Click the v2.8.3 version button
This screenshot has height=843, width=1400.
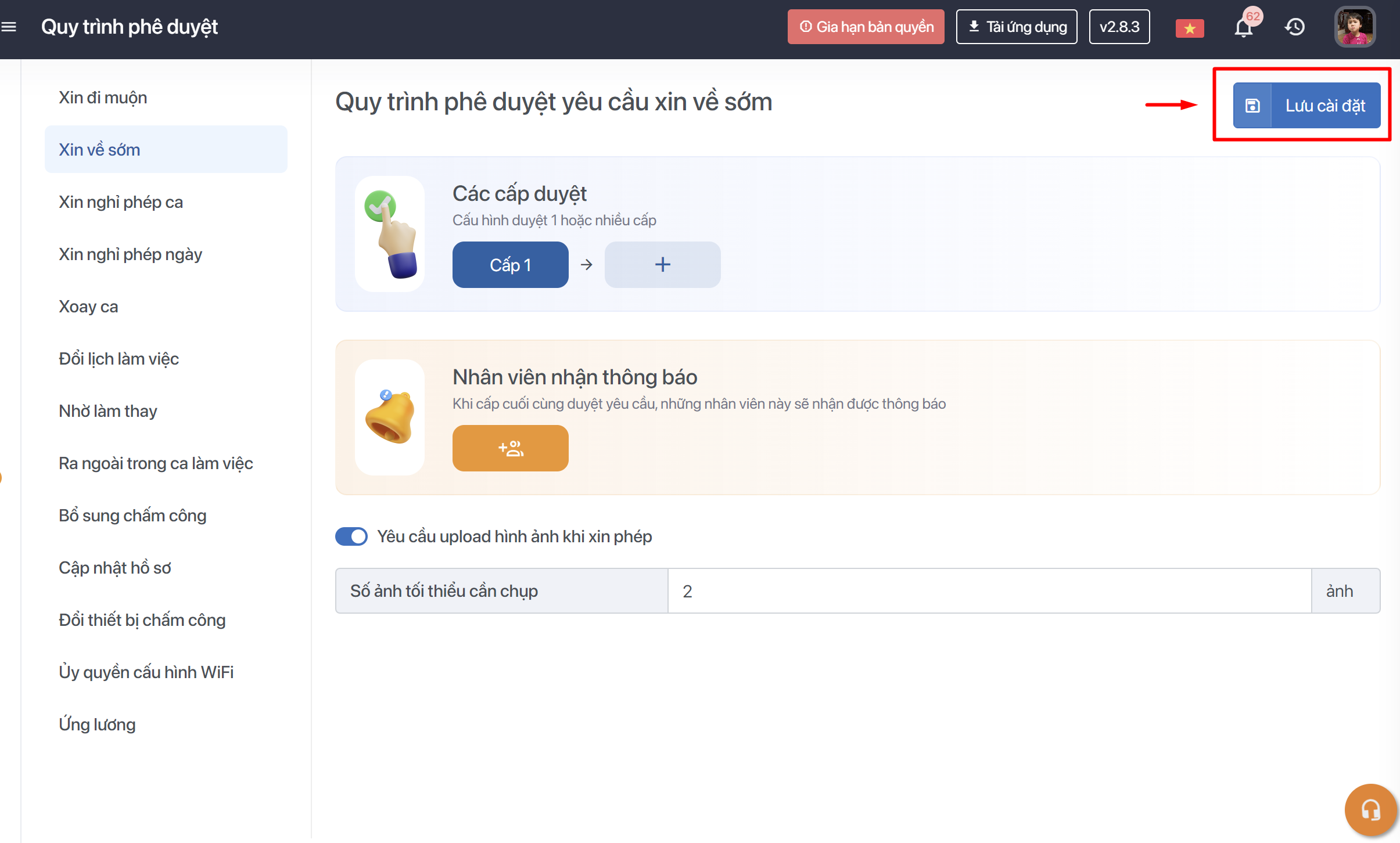[1119, 27]
